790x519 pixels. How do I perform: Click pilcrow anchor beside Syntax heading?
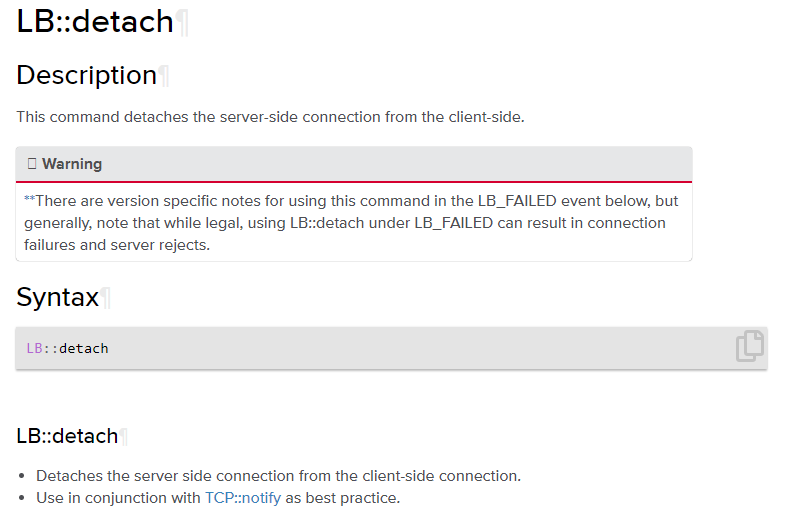click(x=106, y=298)
